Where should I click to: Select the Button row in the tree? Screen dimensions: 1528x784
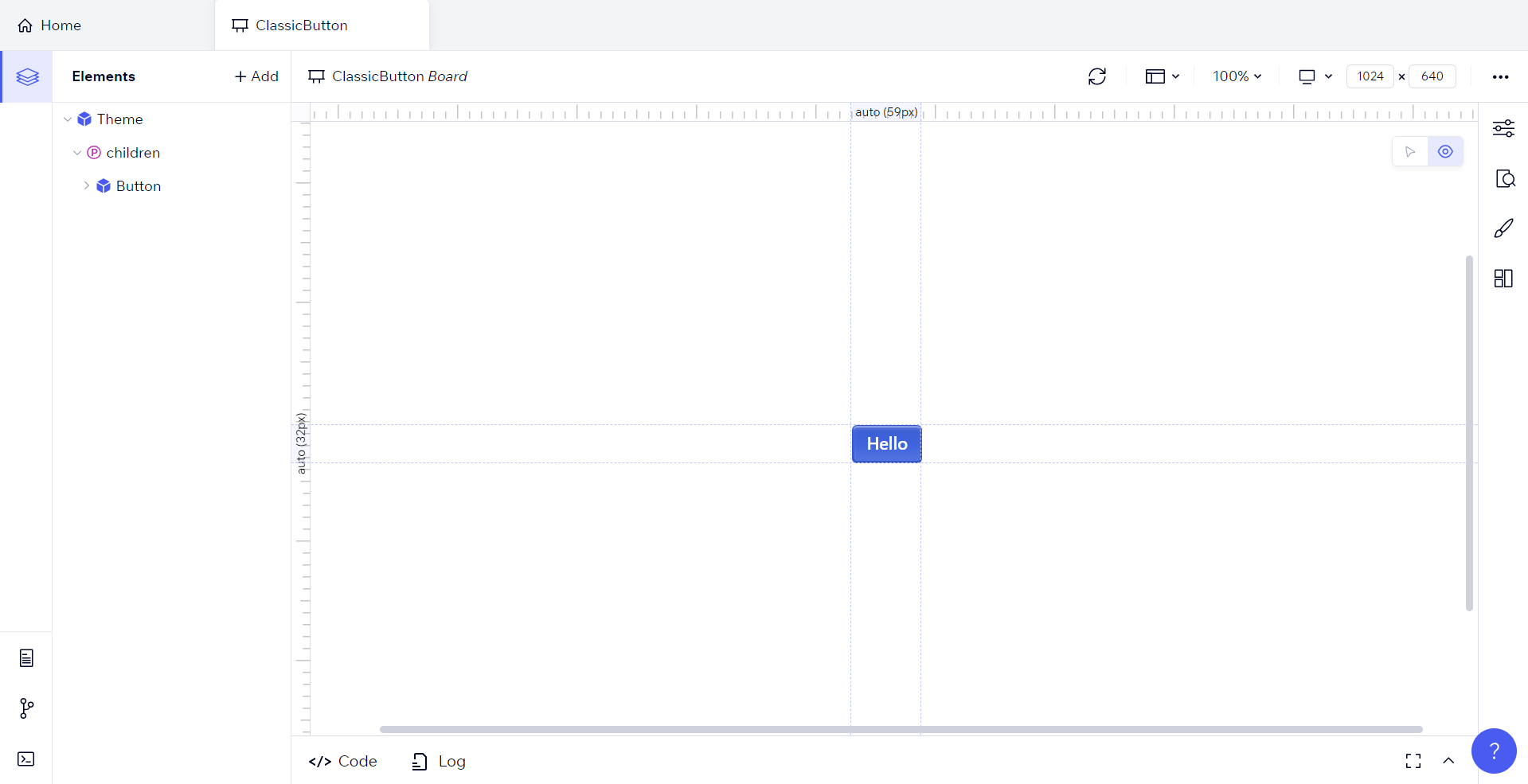tap(172, 186)
